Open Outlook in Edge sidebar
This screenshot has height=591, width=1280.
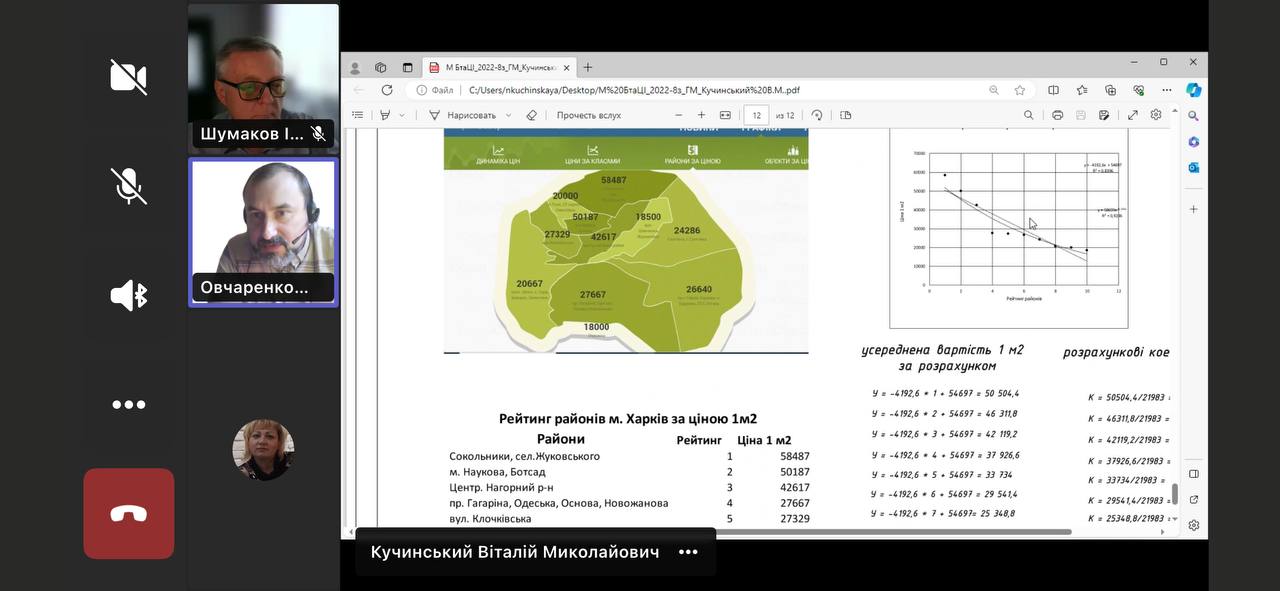[1193, 168]
